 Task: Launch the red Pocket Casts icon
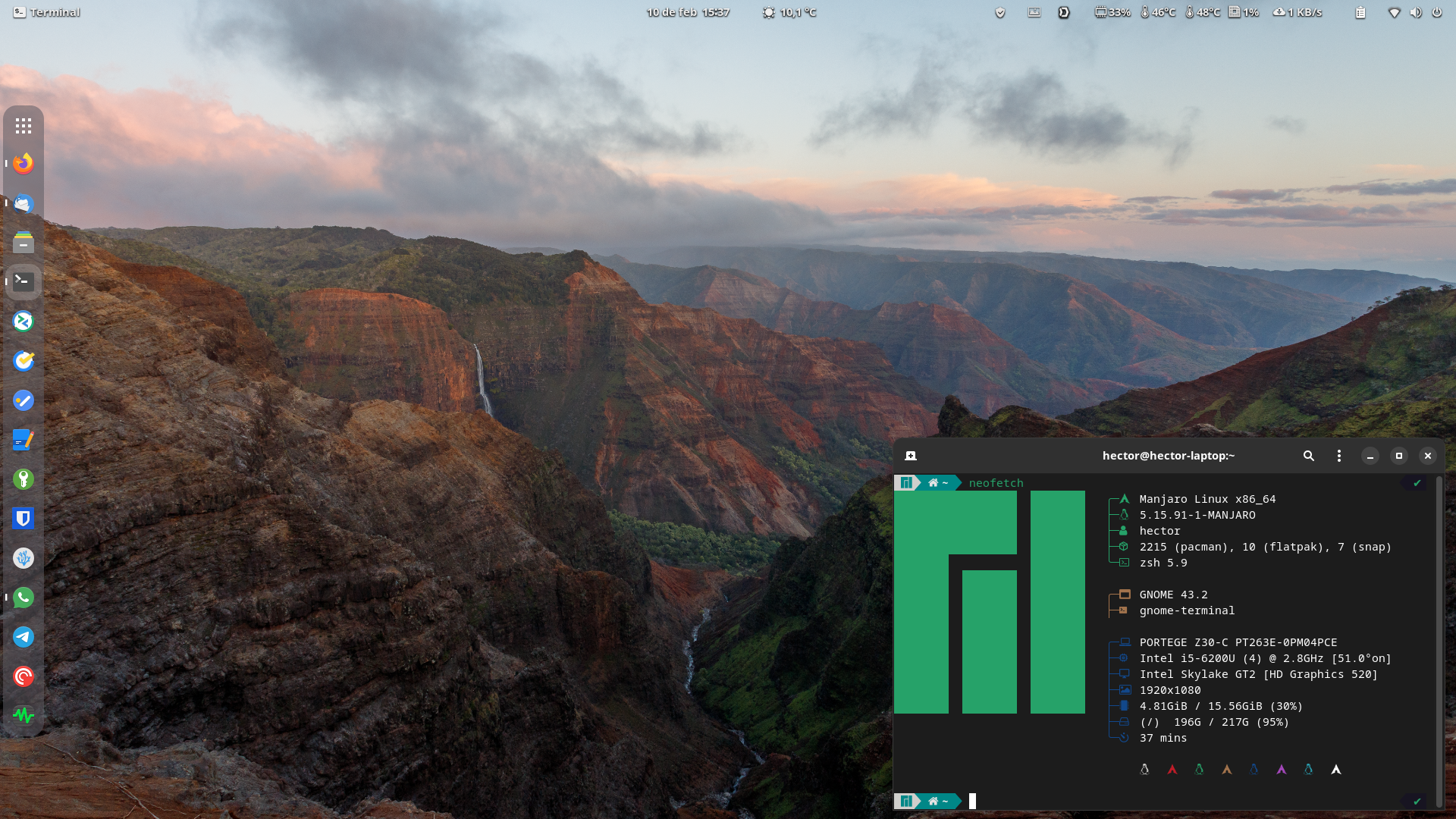pyautogui.click(x=24, y=676)
